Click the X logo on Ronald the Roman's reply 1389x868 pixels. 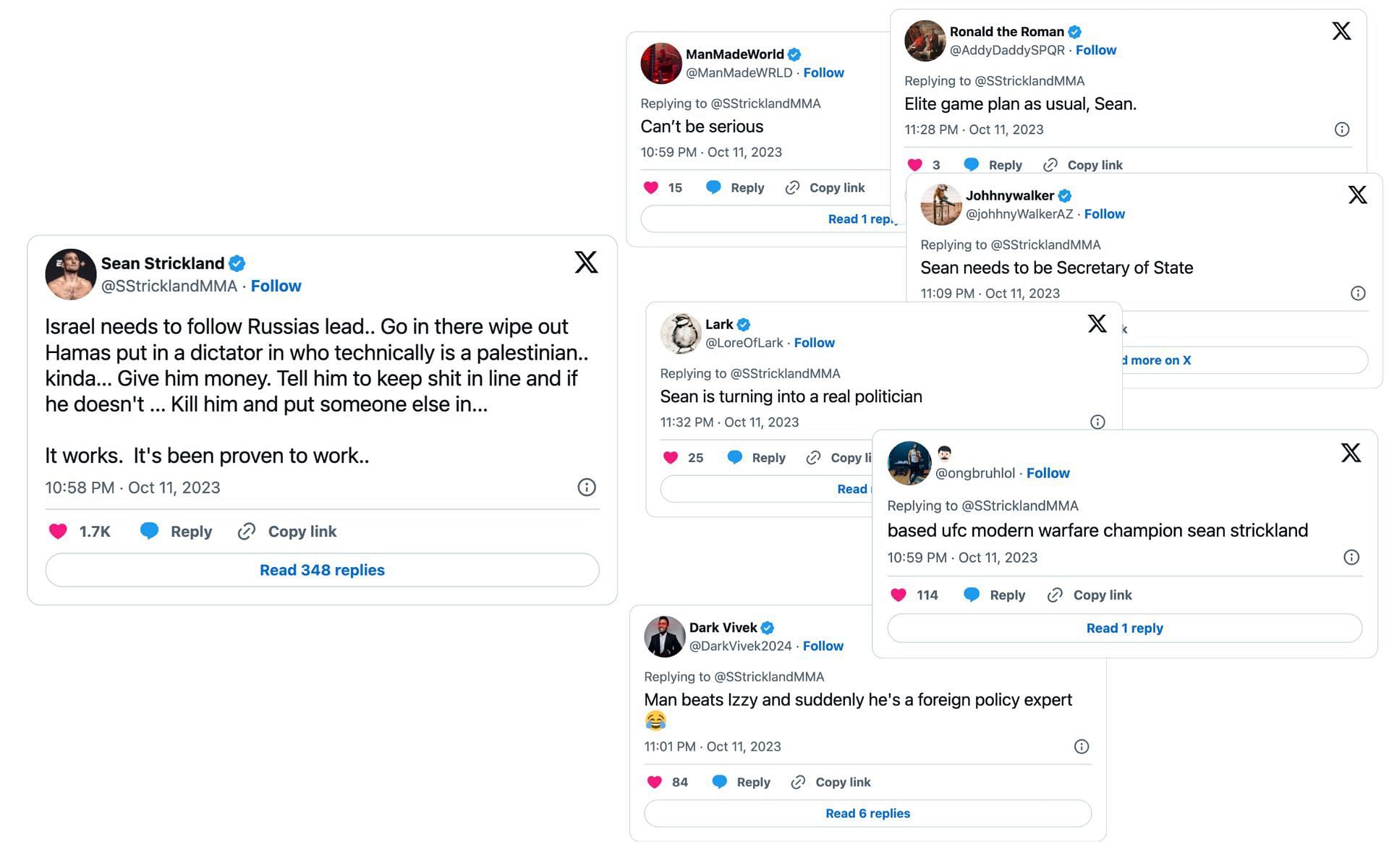point(1341,30)
